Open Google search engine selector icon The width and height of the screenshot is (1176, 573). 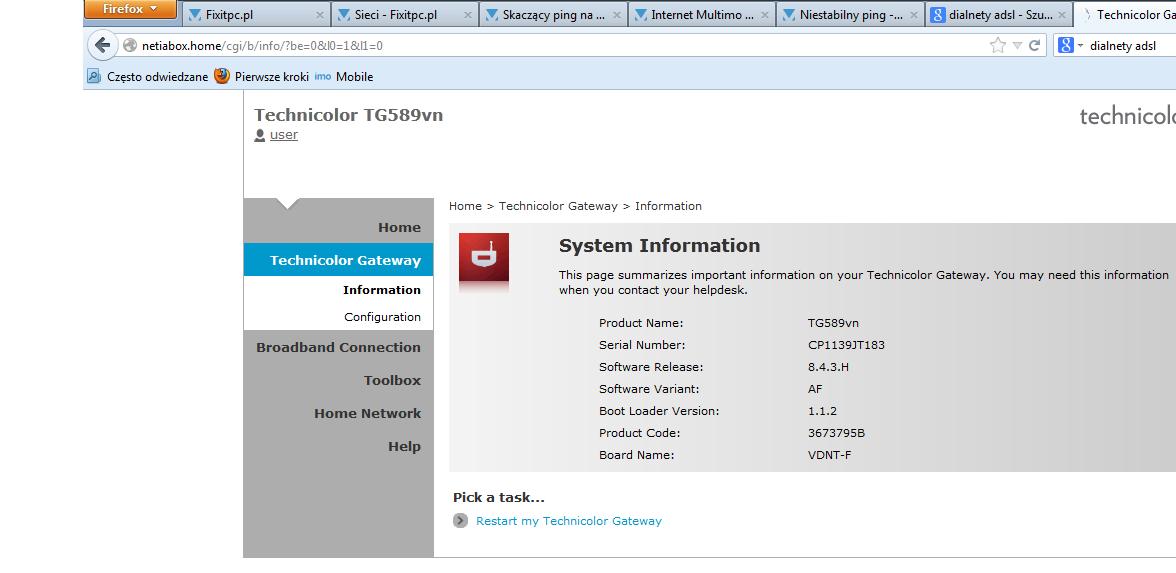coord(1066,46)
